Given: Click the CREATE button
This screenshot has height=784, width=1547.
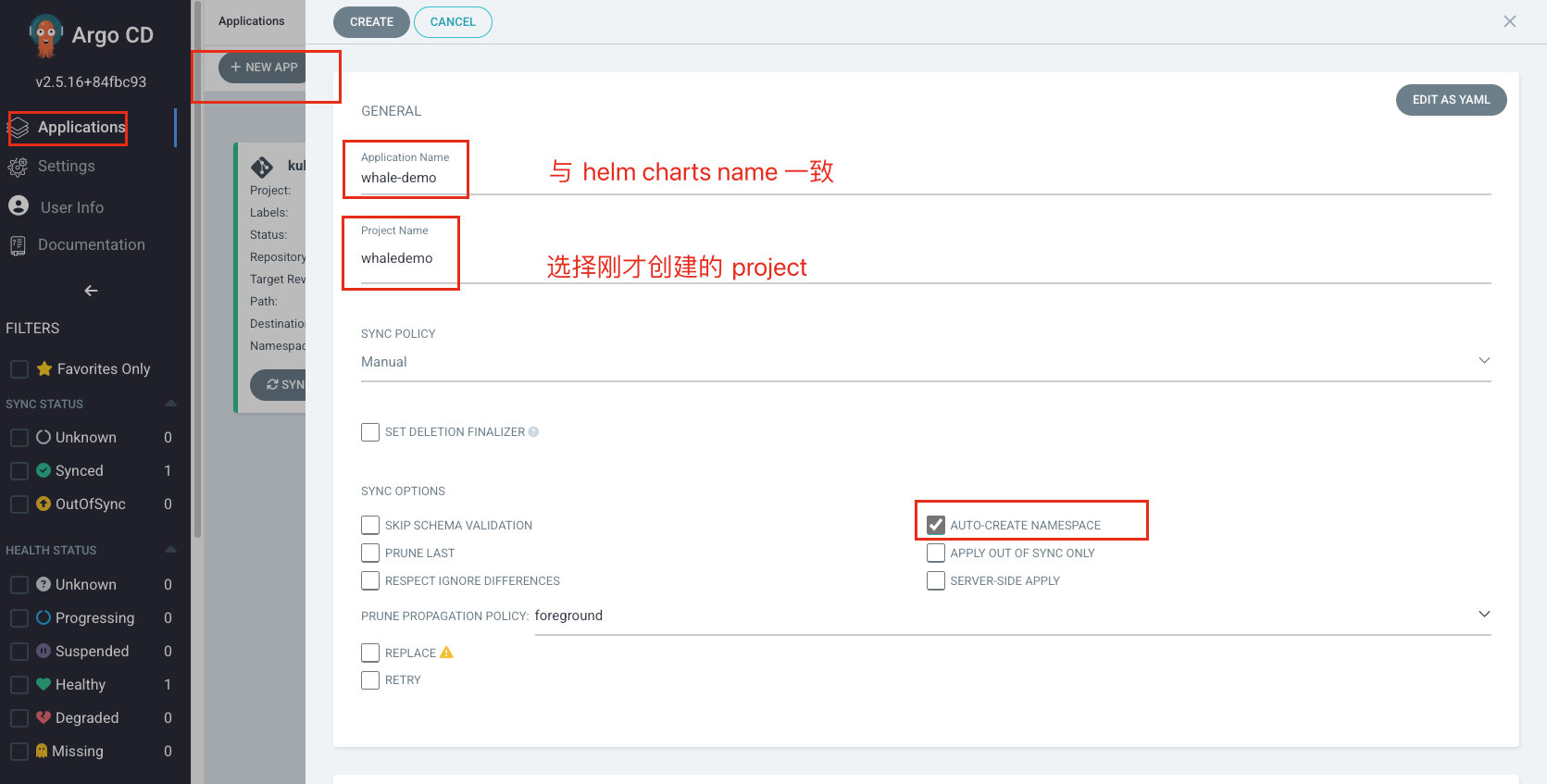Looking at the screenshot, I should pos(371,22).
